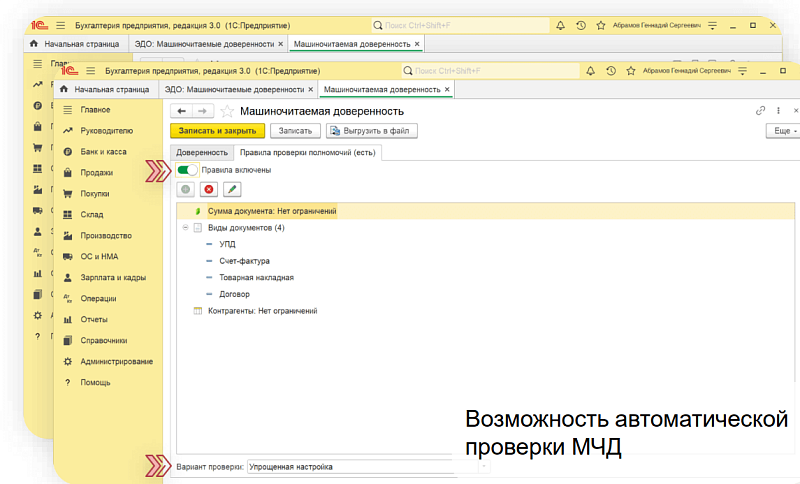Click user name Абрамов Геннадий Сергеевич in front window
The width and height of the screenshot is (800, 484).
[x=686, y=71]
